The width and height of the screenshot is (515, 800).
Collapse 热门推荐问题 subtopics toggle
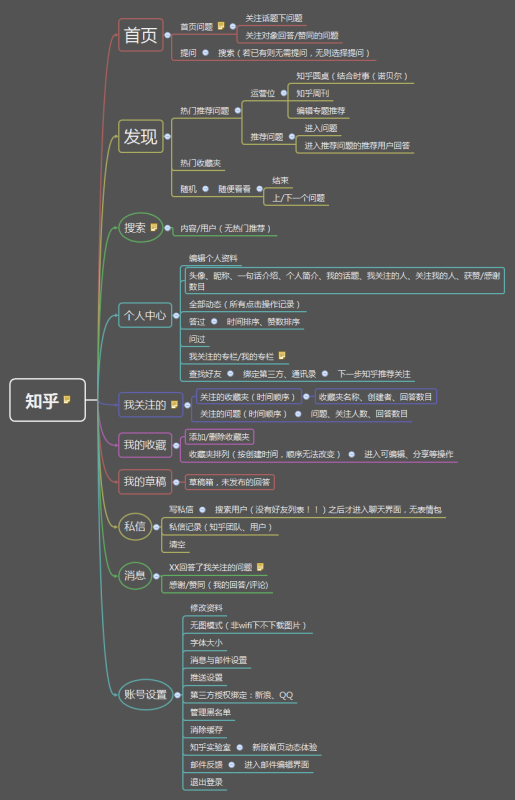click(237, 110)
